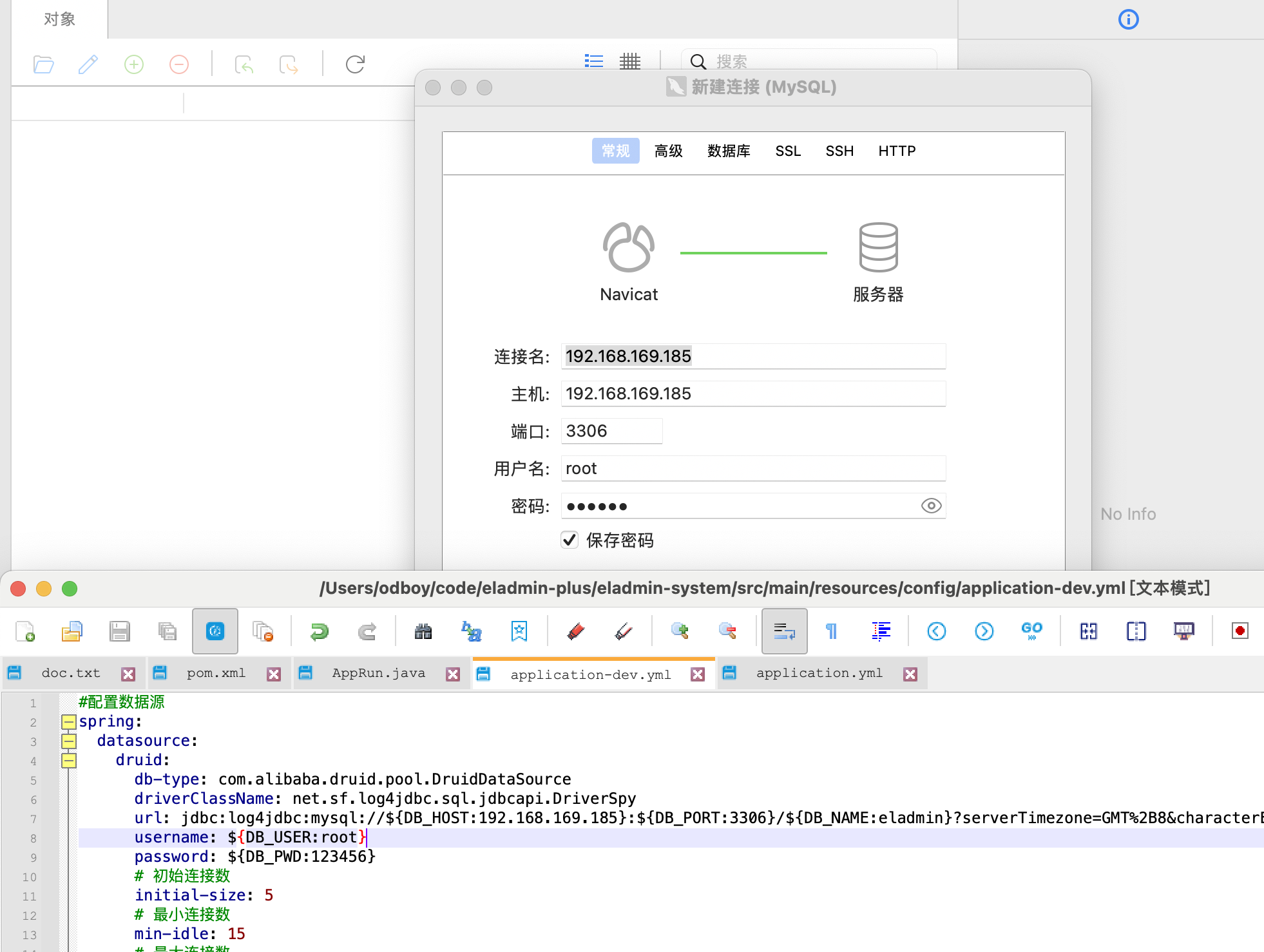Click the 端口 port input field

point(611,431)
